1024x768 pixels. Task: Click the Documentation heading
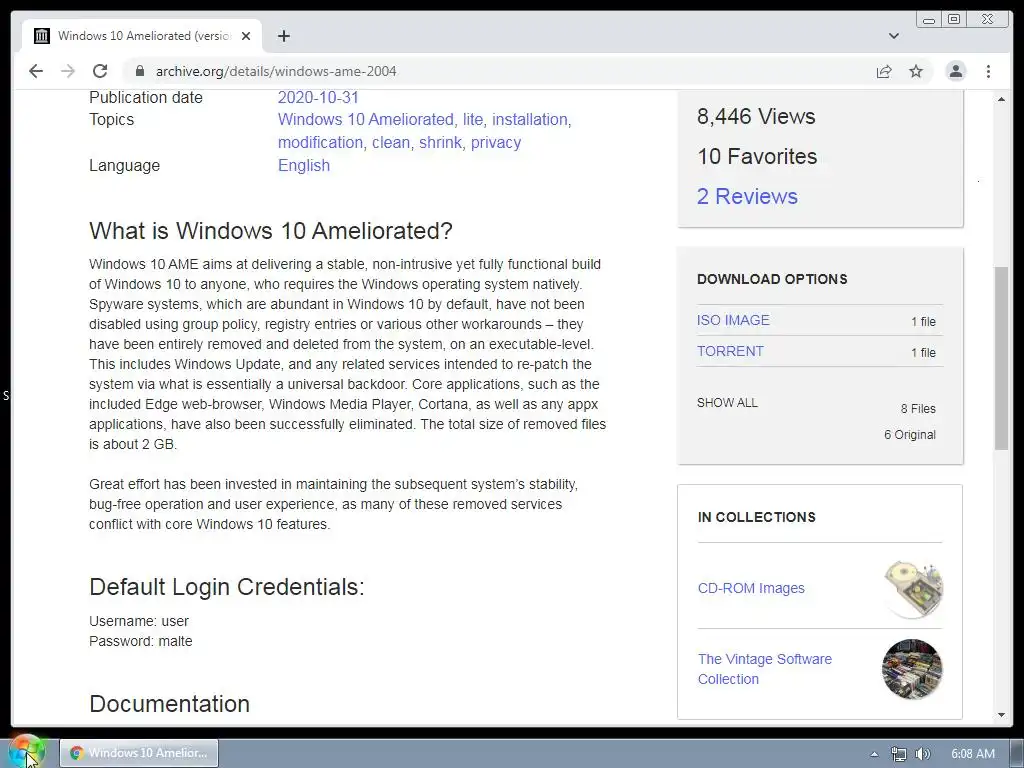pos(169,703)
